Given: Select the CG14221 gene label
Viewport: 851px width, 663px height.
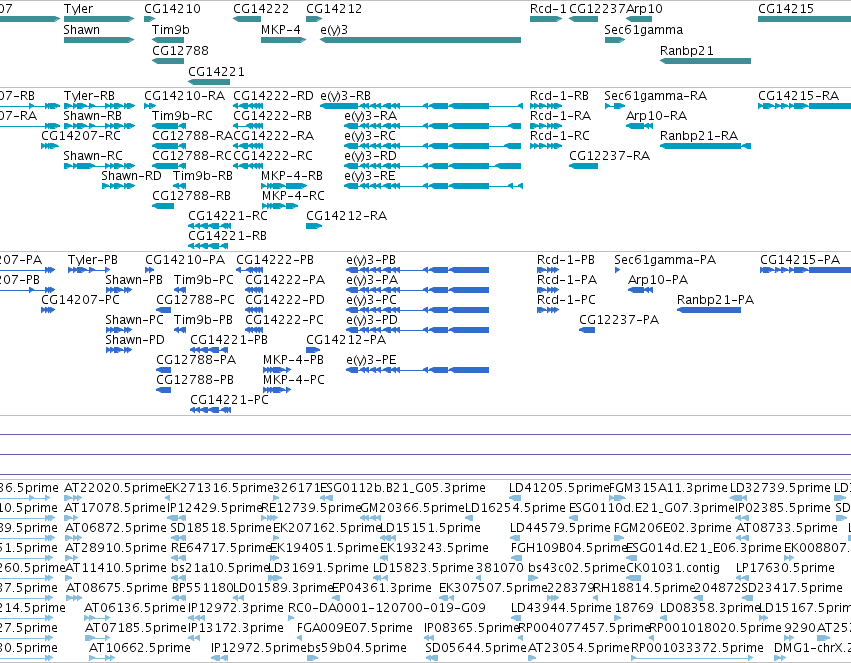Looking at the screenshot, I should pos(216,72).
